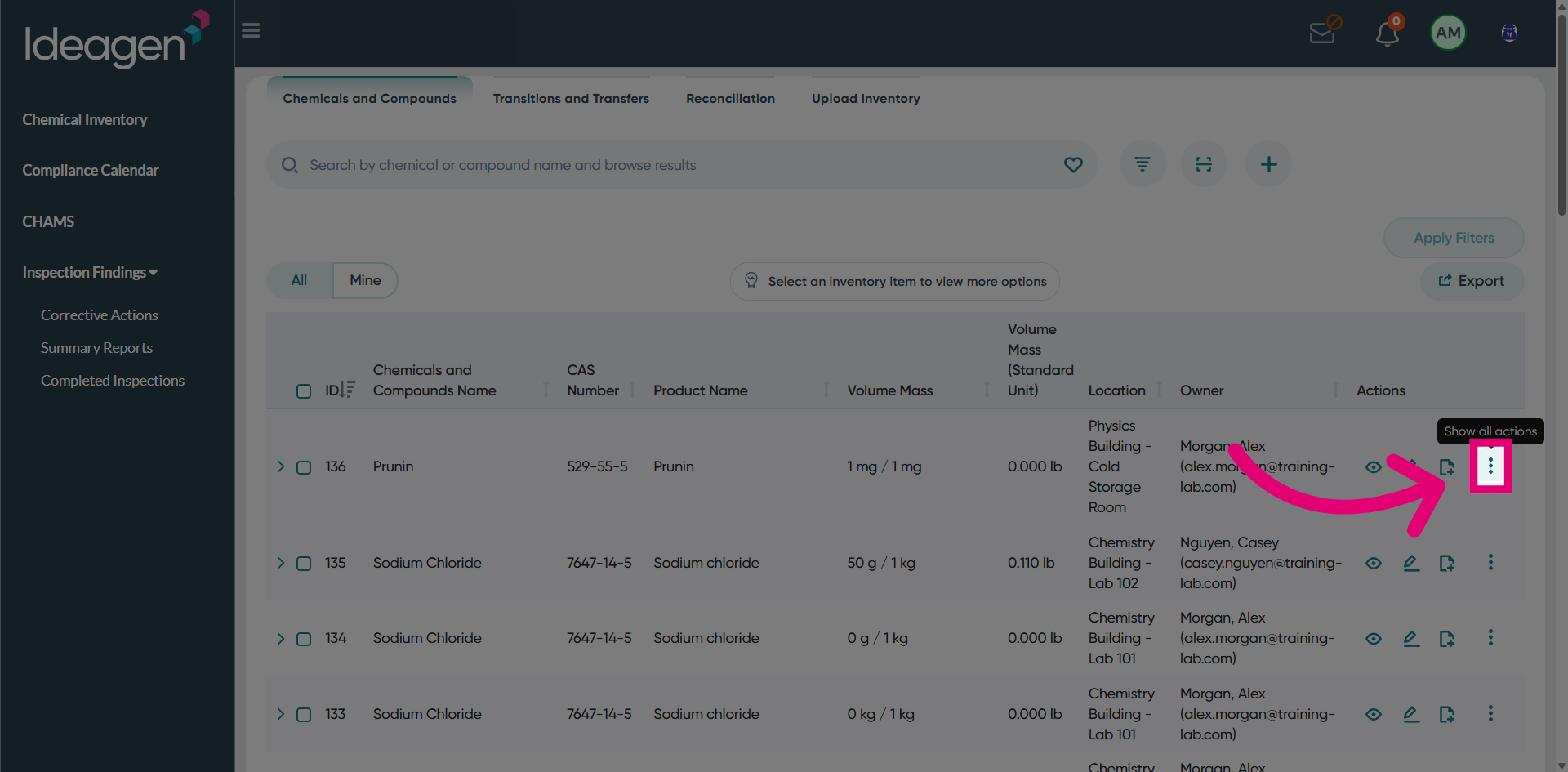The height and width of the screenshot is (772, 1568).
Task: Open the hamburger menu icon
Action: [x=251, y=30]
